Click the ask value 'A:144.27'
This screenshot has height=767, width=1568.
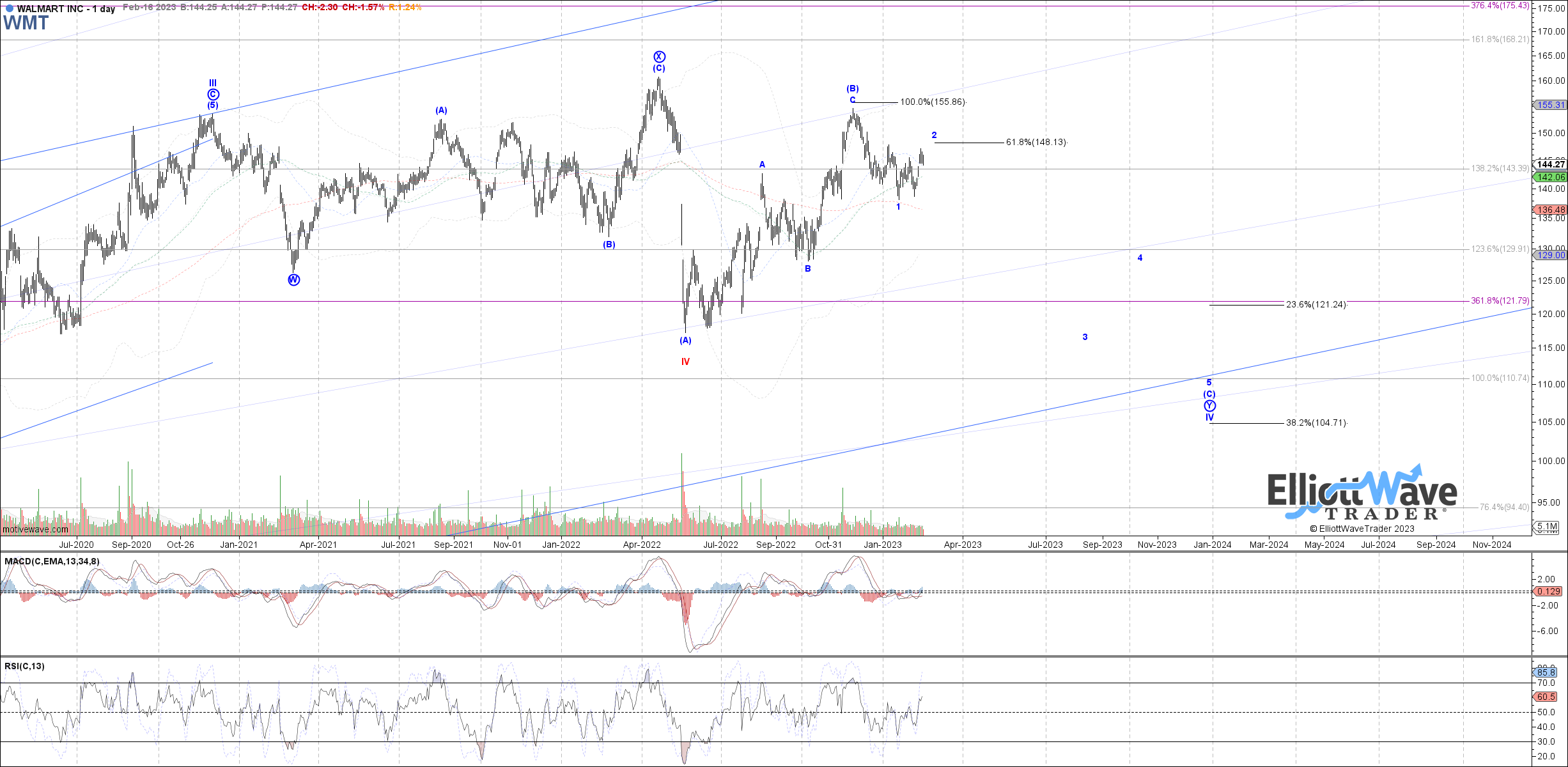pyautogui.click(x=239, y=8)
